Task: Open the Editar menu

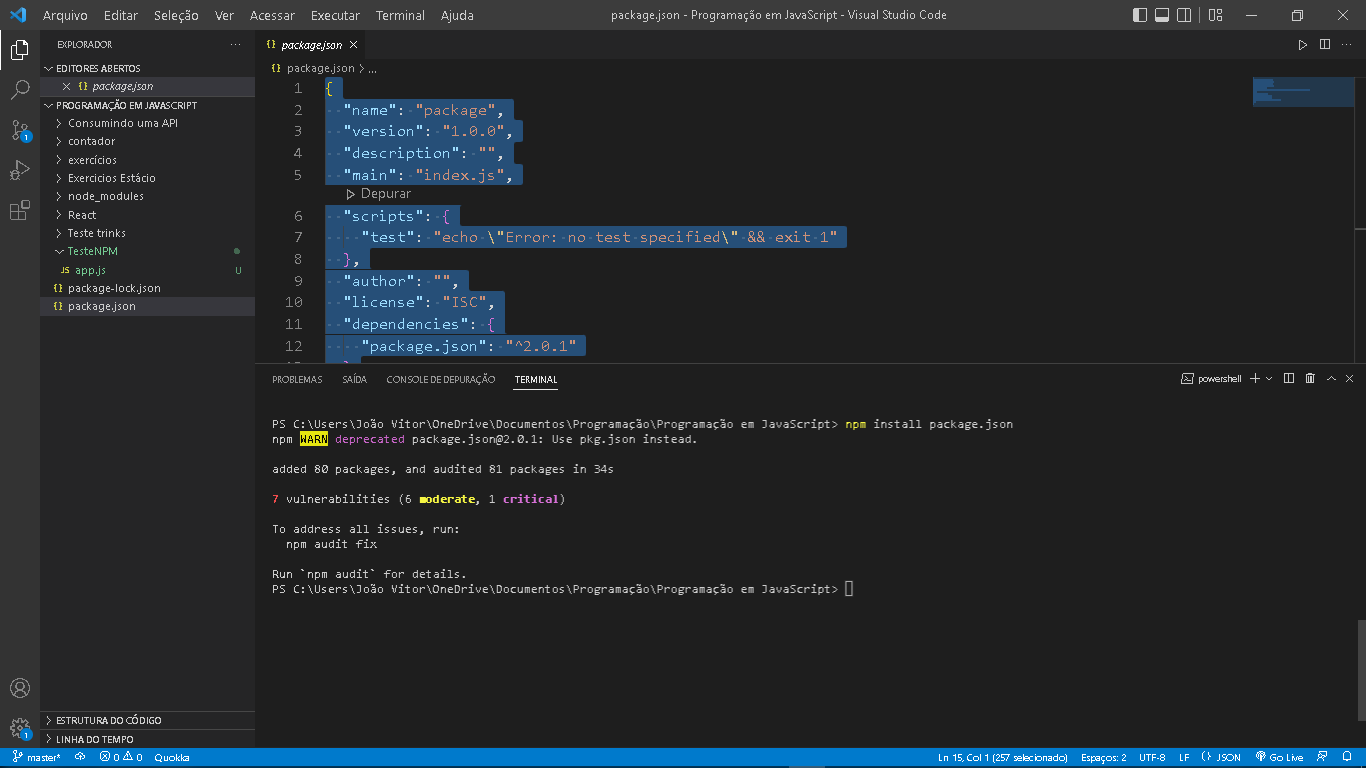Action: (121, 15)
